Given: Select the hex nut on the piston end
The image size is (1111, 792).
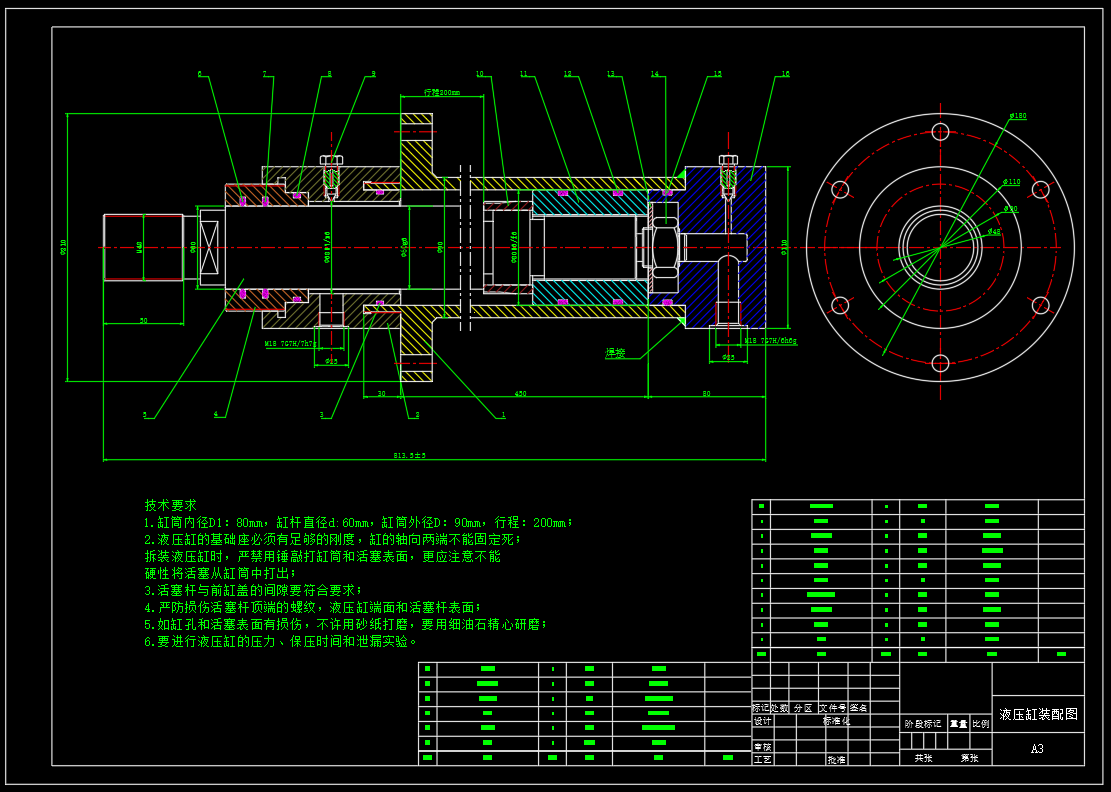Looking at the screenshot, I should (x=665, y=247).
